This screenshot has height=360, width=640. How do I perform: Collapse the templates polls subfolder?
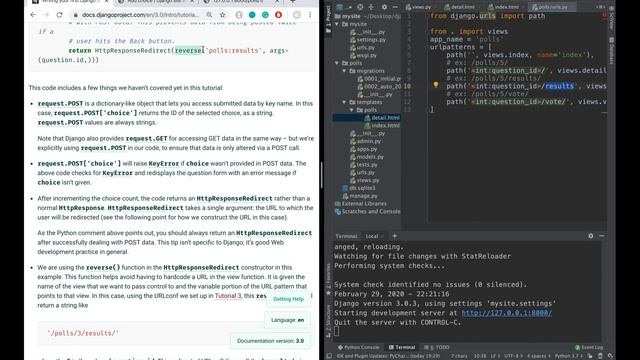click(x=352, y=110)
